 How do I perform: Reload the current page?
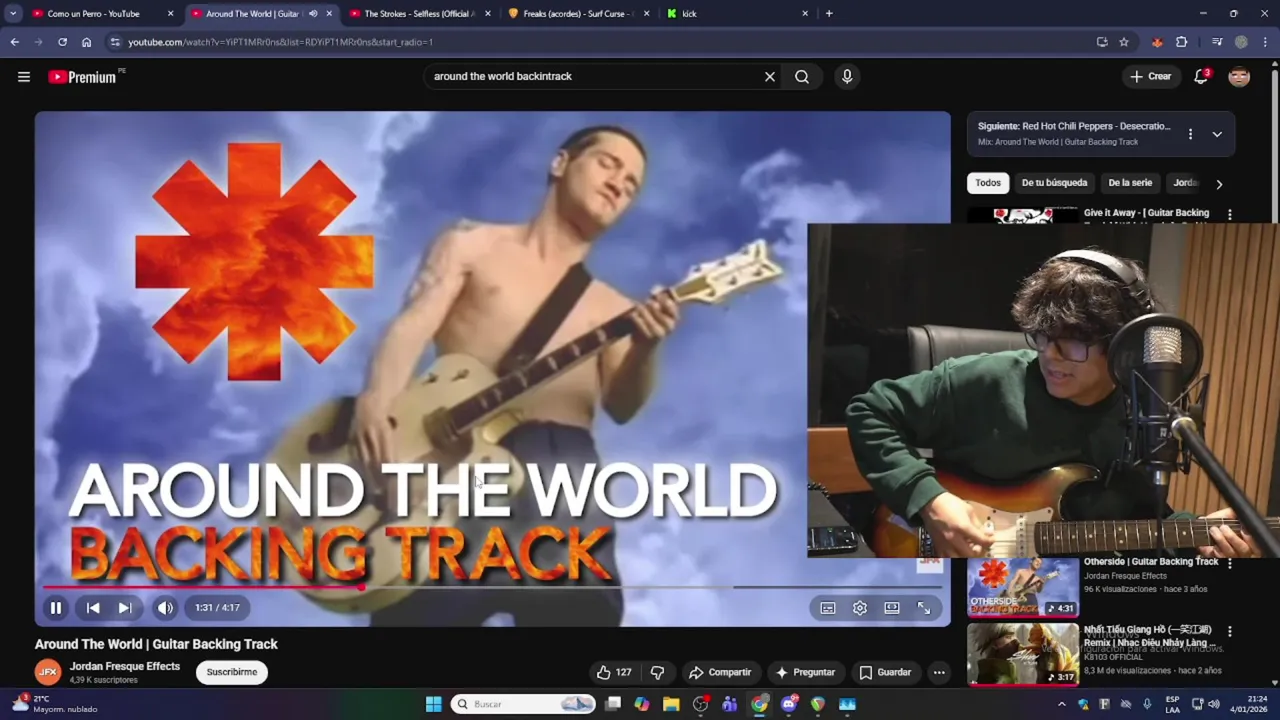(62, 42)
